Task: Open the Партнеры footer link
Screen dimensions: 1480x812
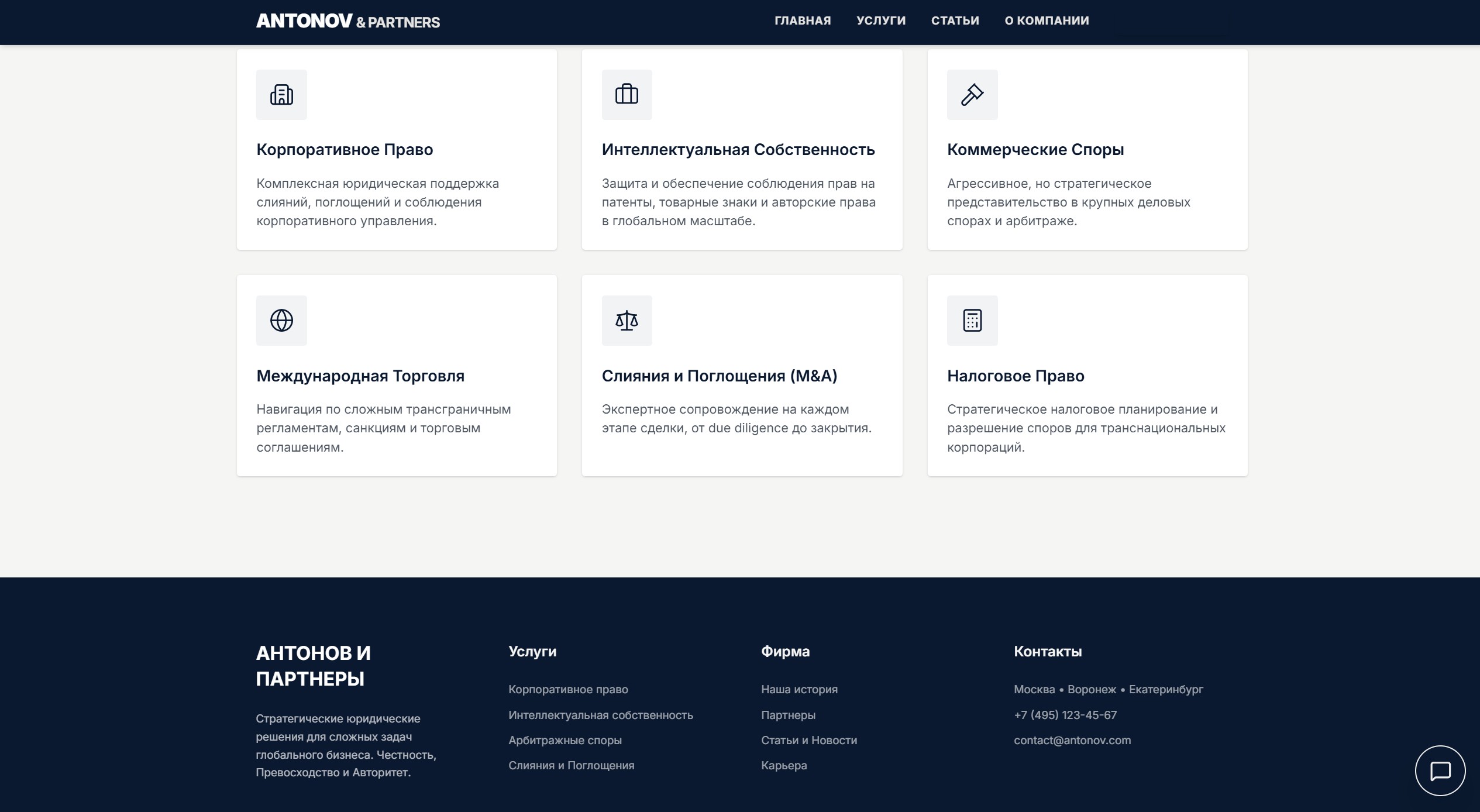Action: pyautogui.click(x=787, y=715)
